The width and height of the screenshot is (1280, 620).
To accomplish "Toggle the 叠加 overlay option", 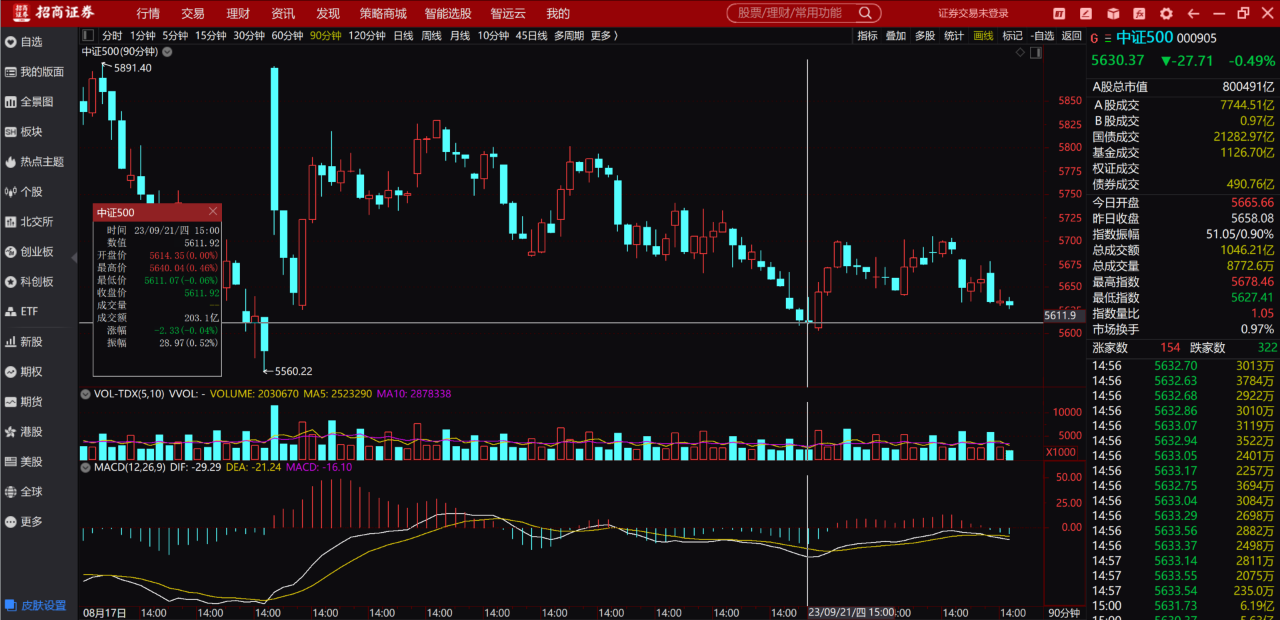I will (895, 35).
